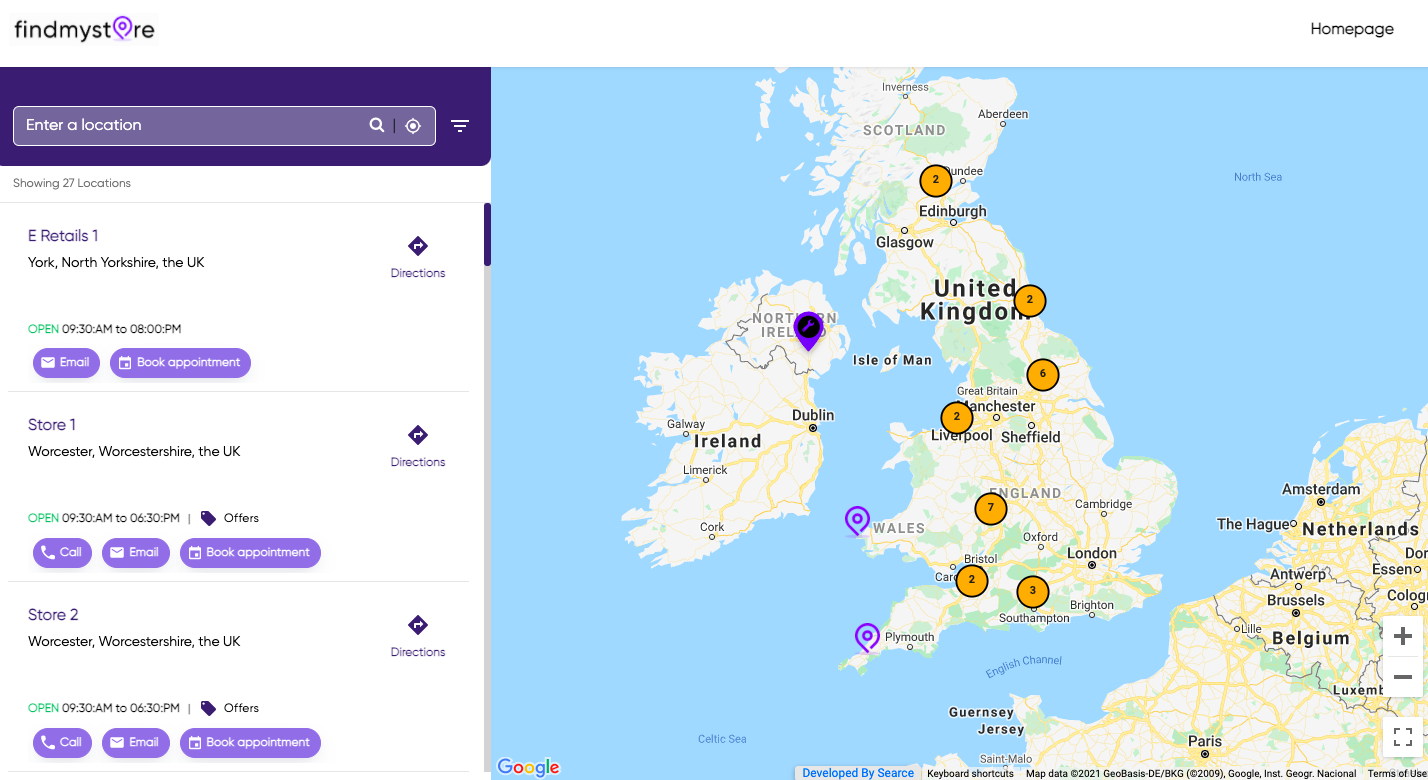Zoom out on the map

[x=1402, y=676]
